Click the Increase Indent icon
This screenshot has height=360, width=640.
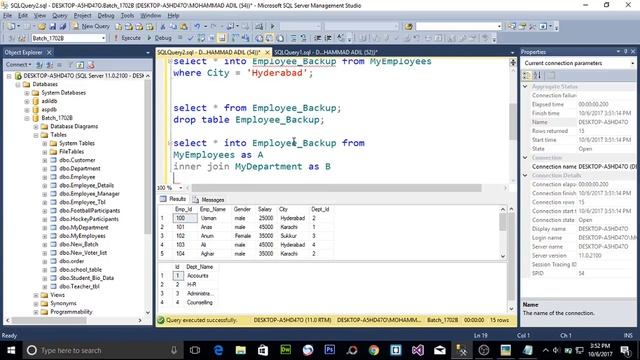(x=328, y=38)
